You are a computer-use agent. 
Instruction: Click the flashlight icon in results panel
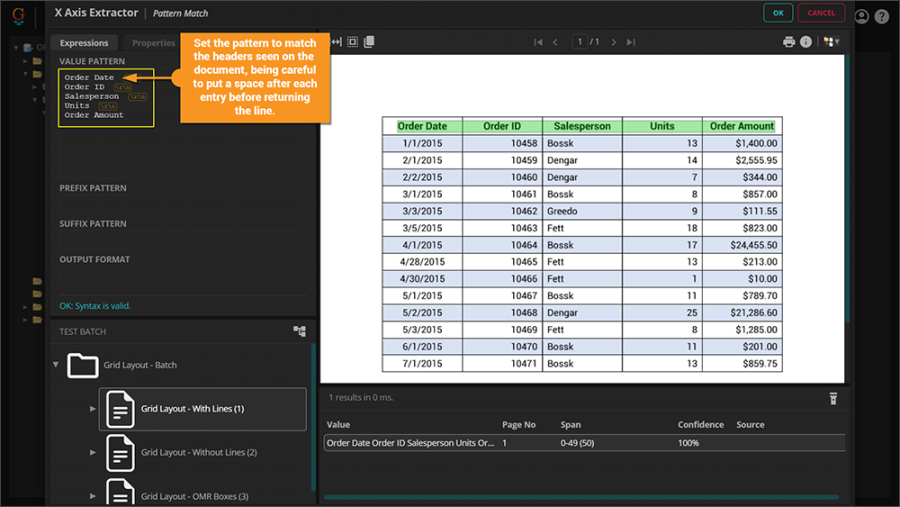[832, 398]
